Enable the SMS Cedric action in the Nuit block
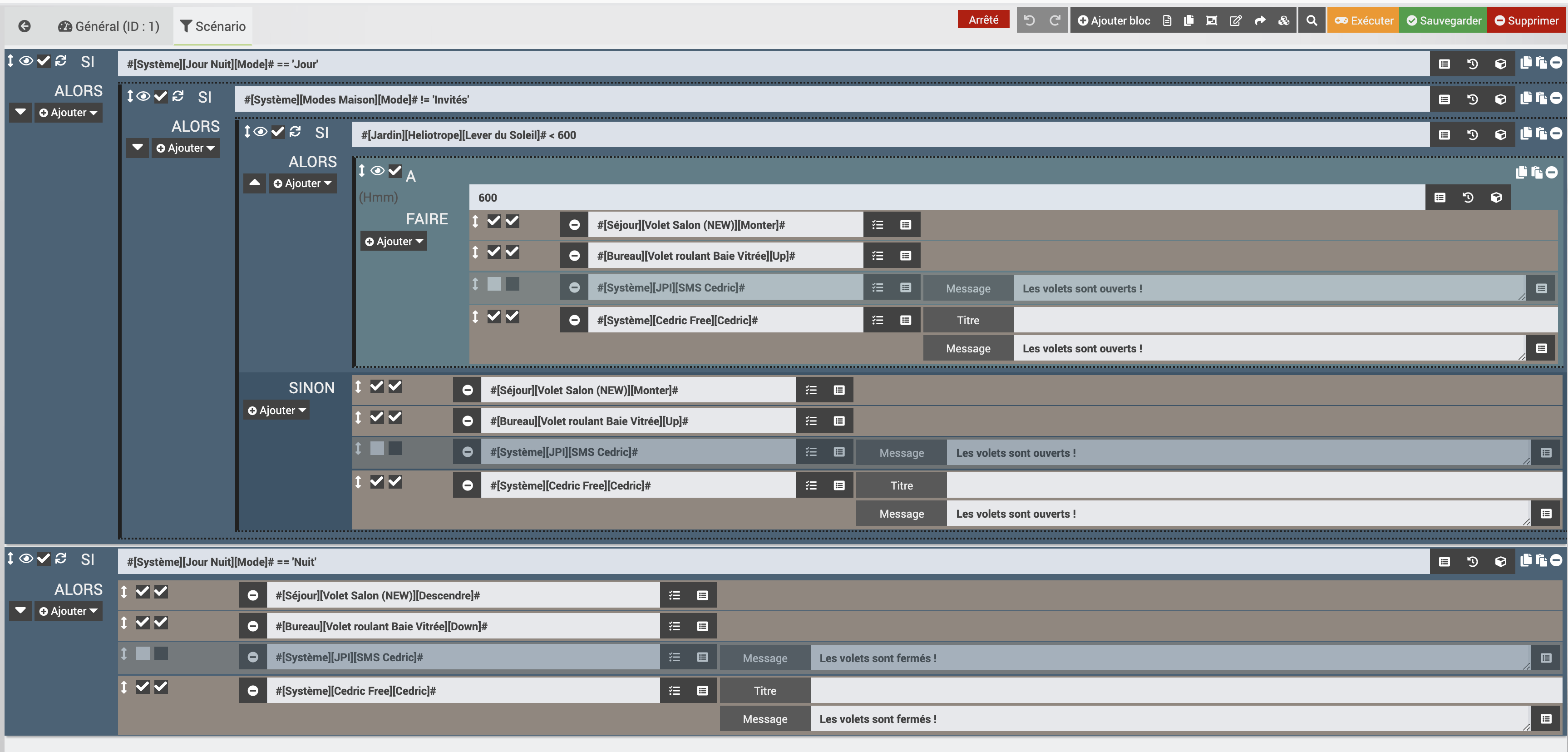Viewport: 1568px width, 752px height. [x=143, y=653]
